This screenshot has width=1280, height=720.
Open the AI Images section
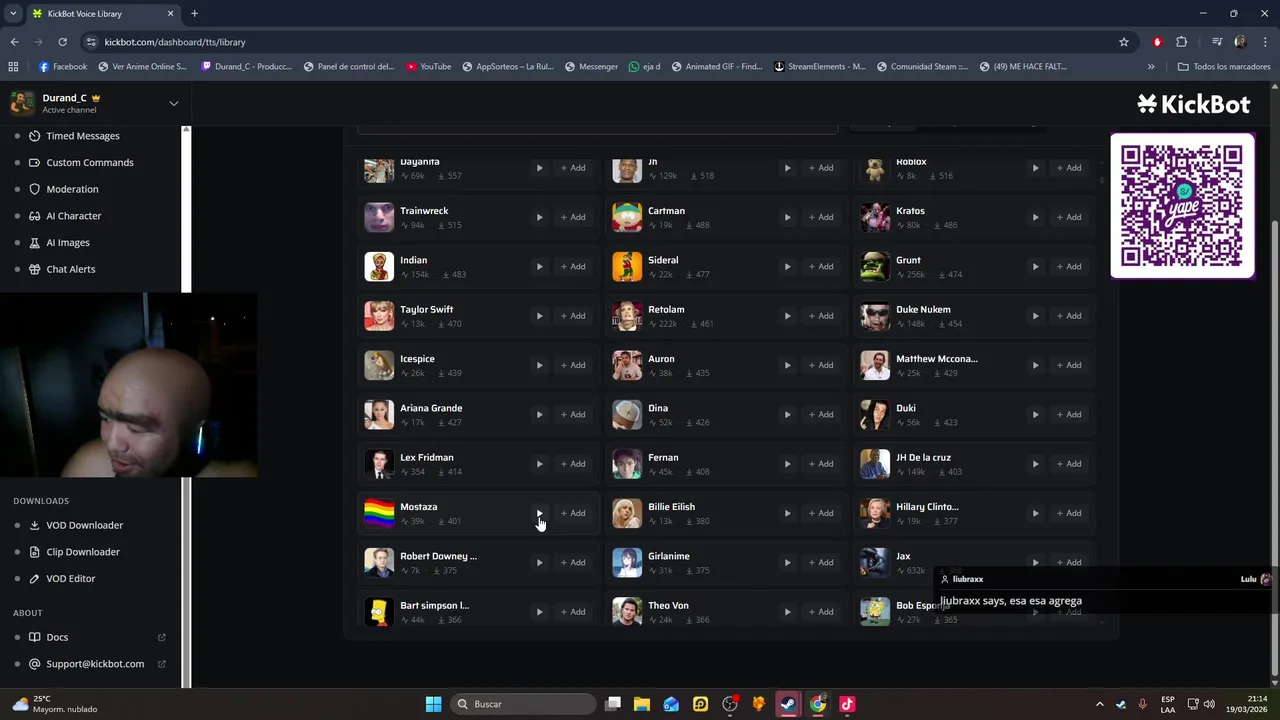68,242
